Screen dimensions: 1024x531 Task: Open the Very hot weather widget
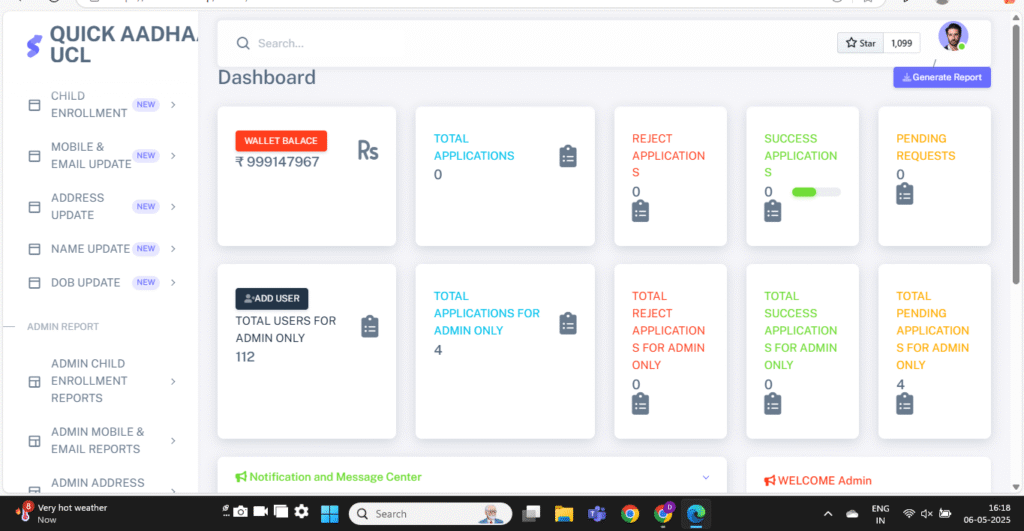coord(62,513)
